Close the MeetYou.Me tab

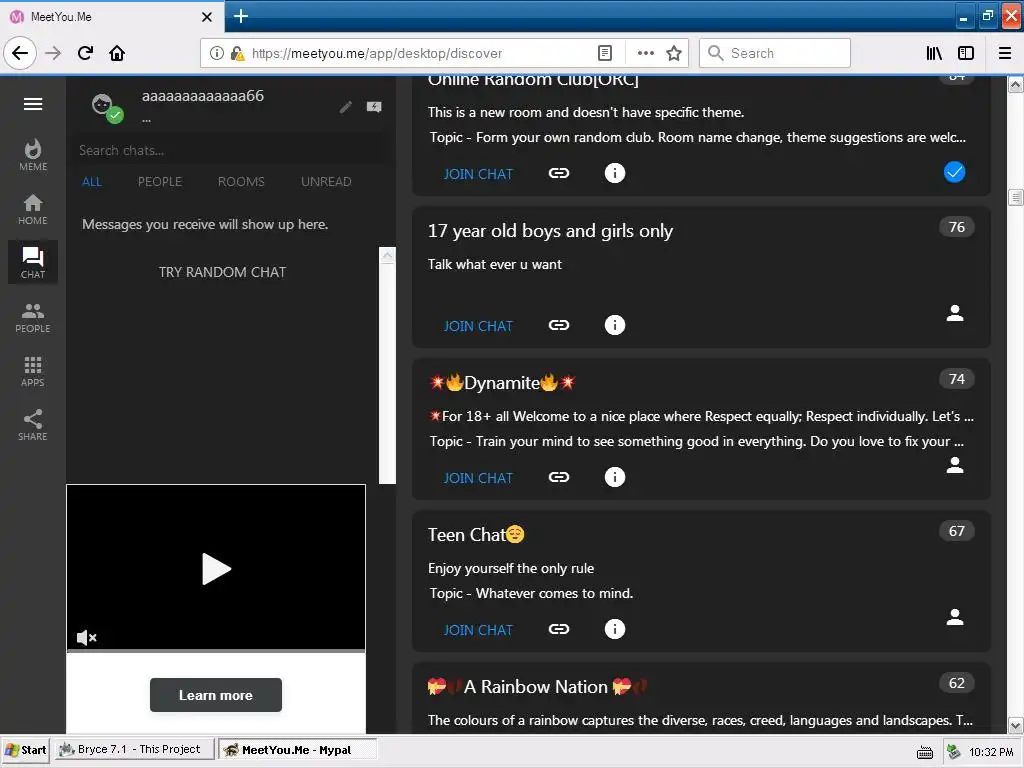pos(206,17)
